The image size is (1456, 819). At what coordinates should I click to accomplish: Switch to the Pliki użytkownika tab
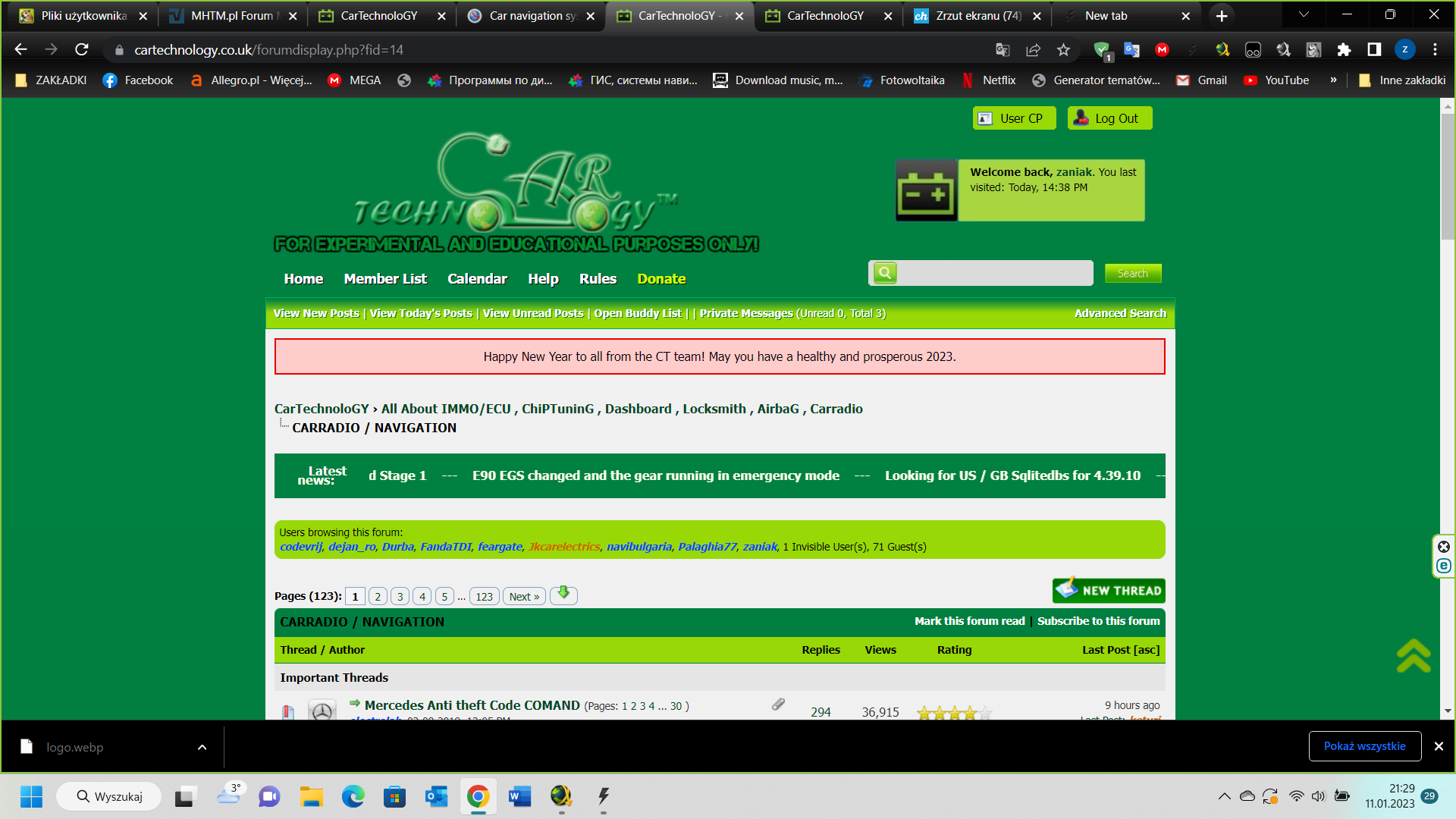point(83,16)
